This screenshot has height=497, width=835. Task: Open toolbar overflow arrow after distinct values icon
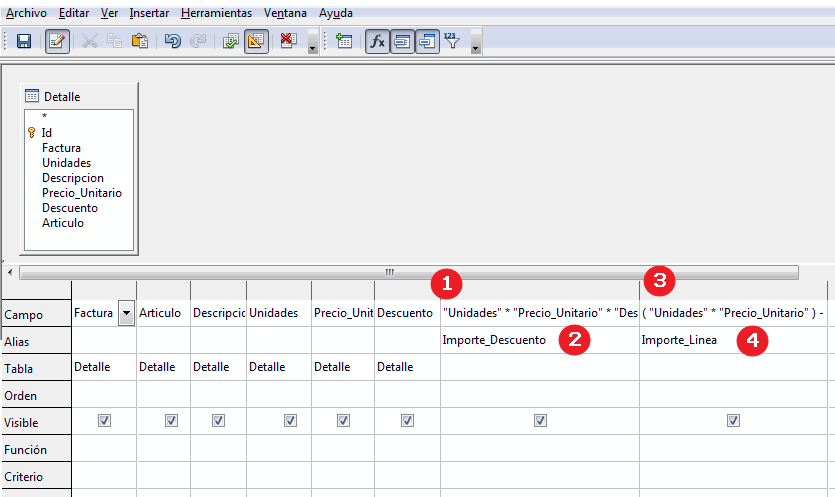tap(476, 43)
